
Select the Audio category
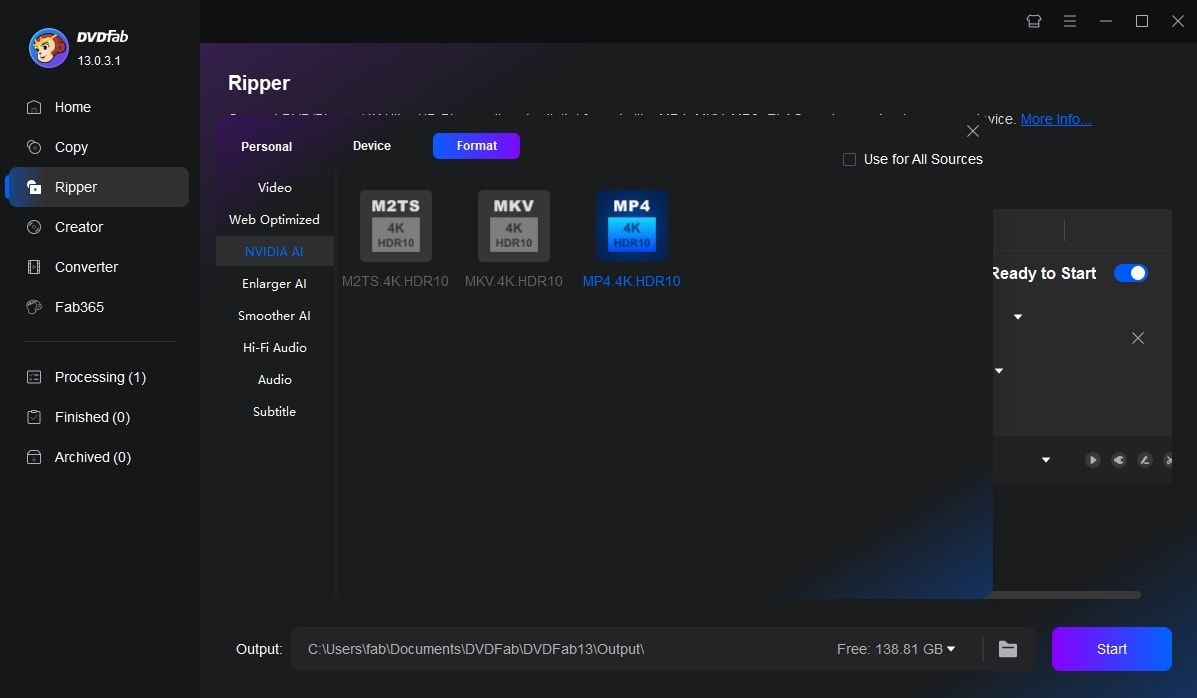point(275,380)
